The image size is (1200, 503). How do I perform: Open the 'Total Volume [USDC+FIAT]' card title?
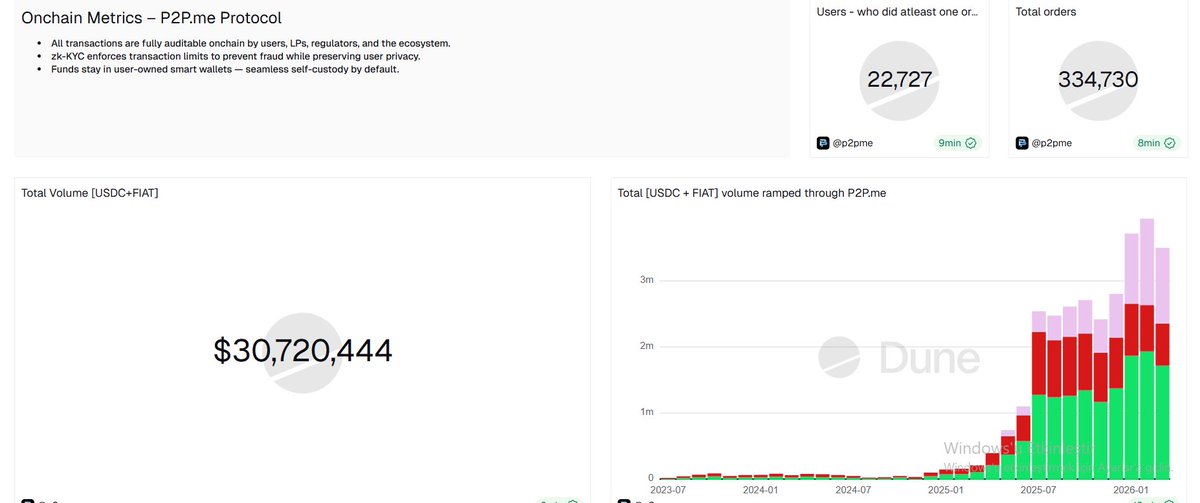[x=90, y=192]
